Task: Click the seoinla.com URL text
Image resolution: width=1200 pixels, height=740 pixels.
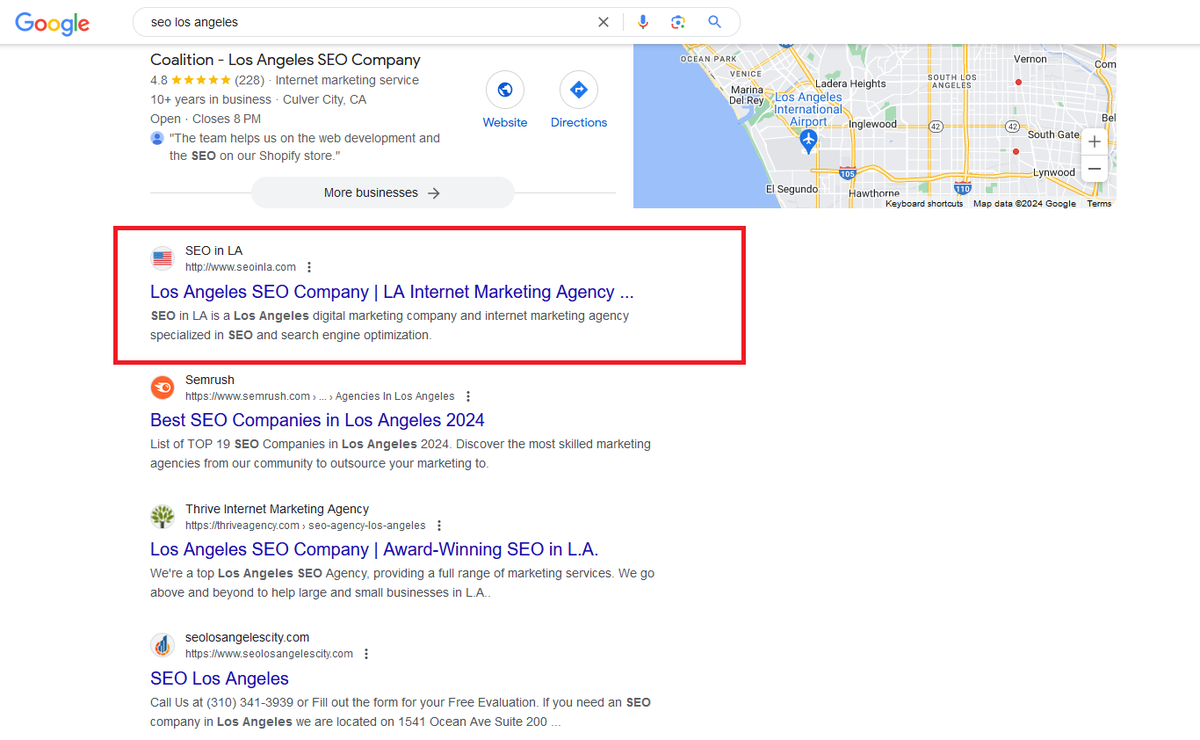Action: 240,267
